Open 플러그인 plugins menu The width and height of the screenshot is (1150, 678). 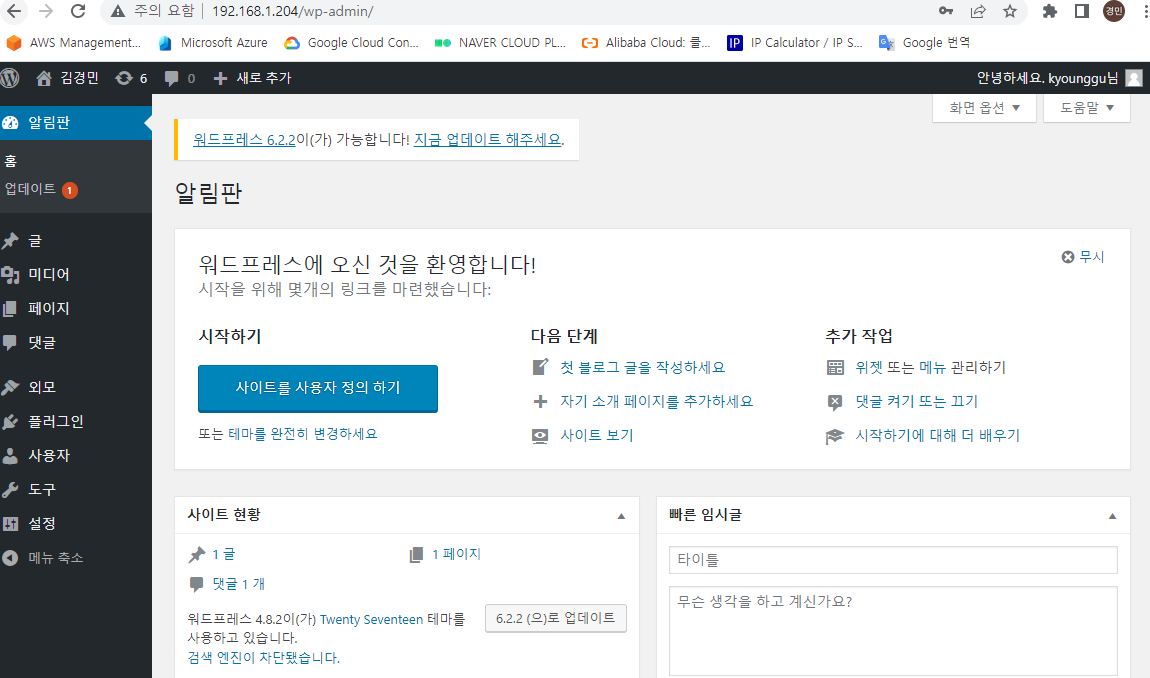[76, 421]
